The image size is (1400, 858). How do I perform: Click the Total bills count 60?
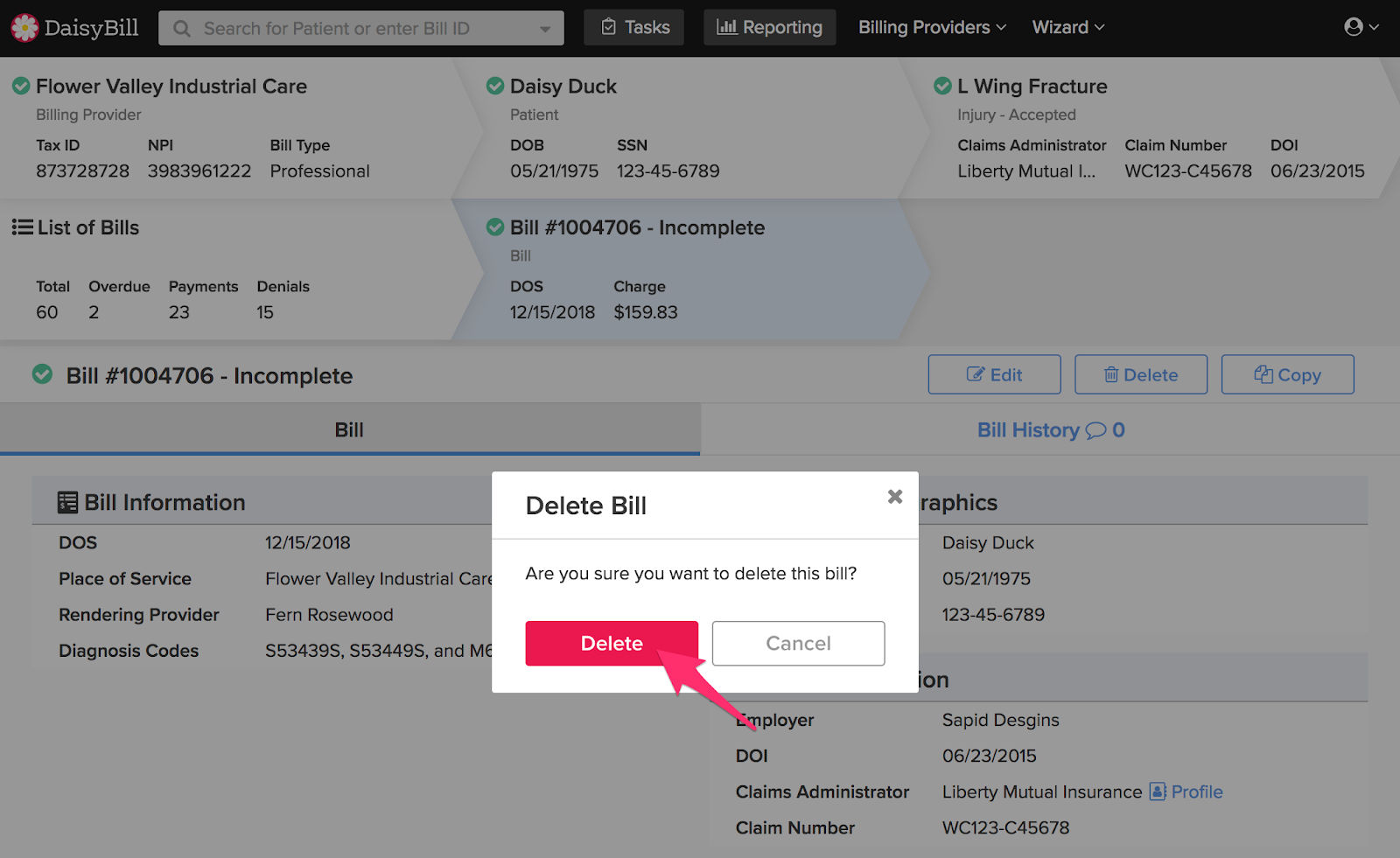(47, 312)
